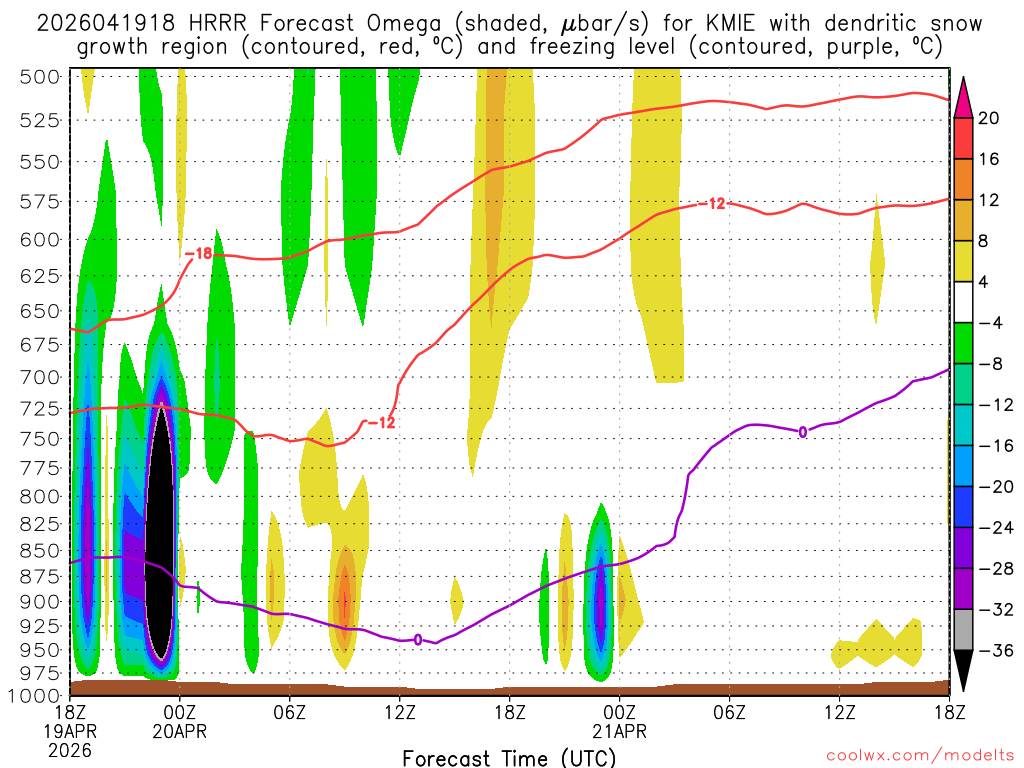Image resolution: width=1024 pixels, height=768 pixels.
Task: Click the colorbar label 16
Action: pos(989,159)
